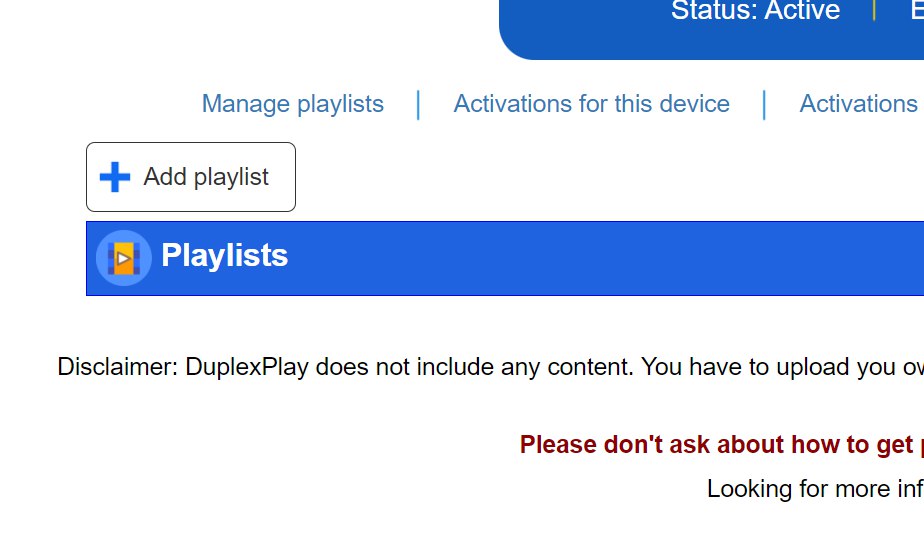This screenshot has height=556, width=924.
Task: Click divider after Activations for this device
Action: pos(764,105)
